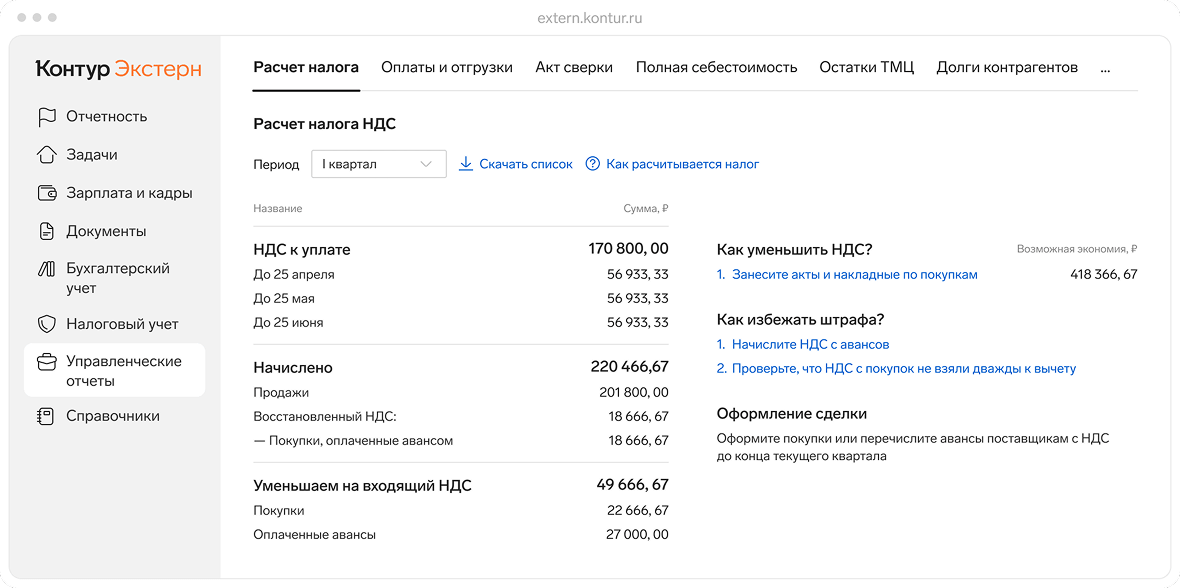Click the Скачать список link

pyautogui.click(x=525, y=163)
